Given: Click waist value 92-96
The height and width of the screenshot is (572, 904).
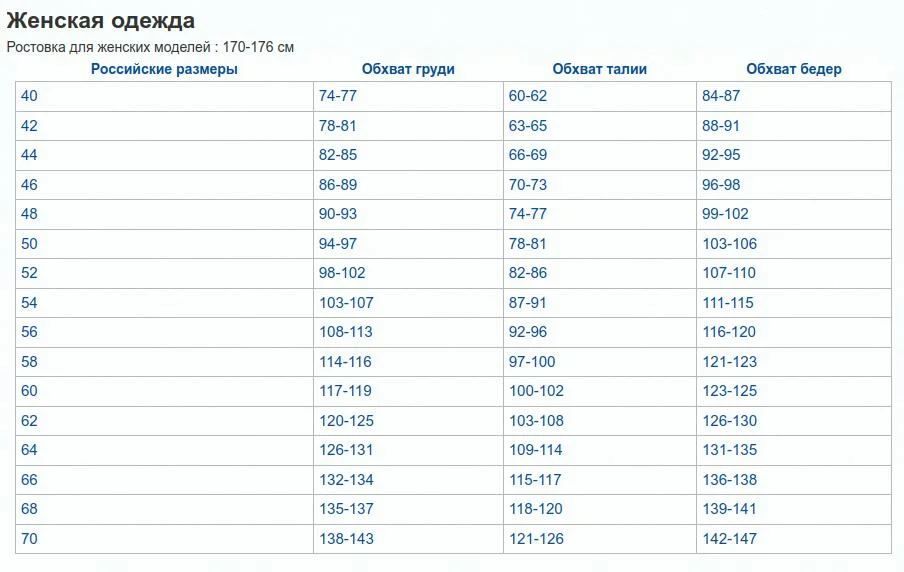Looking at the screenshot, I should [x=528, y=332].
